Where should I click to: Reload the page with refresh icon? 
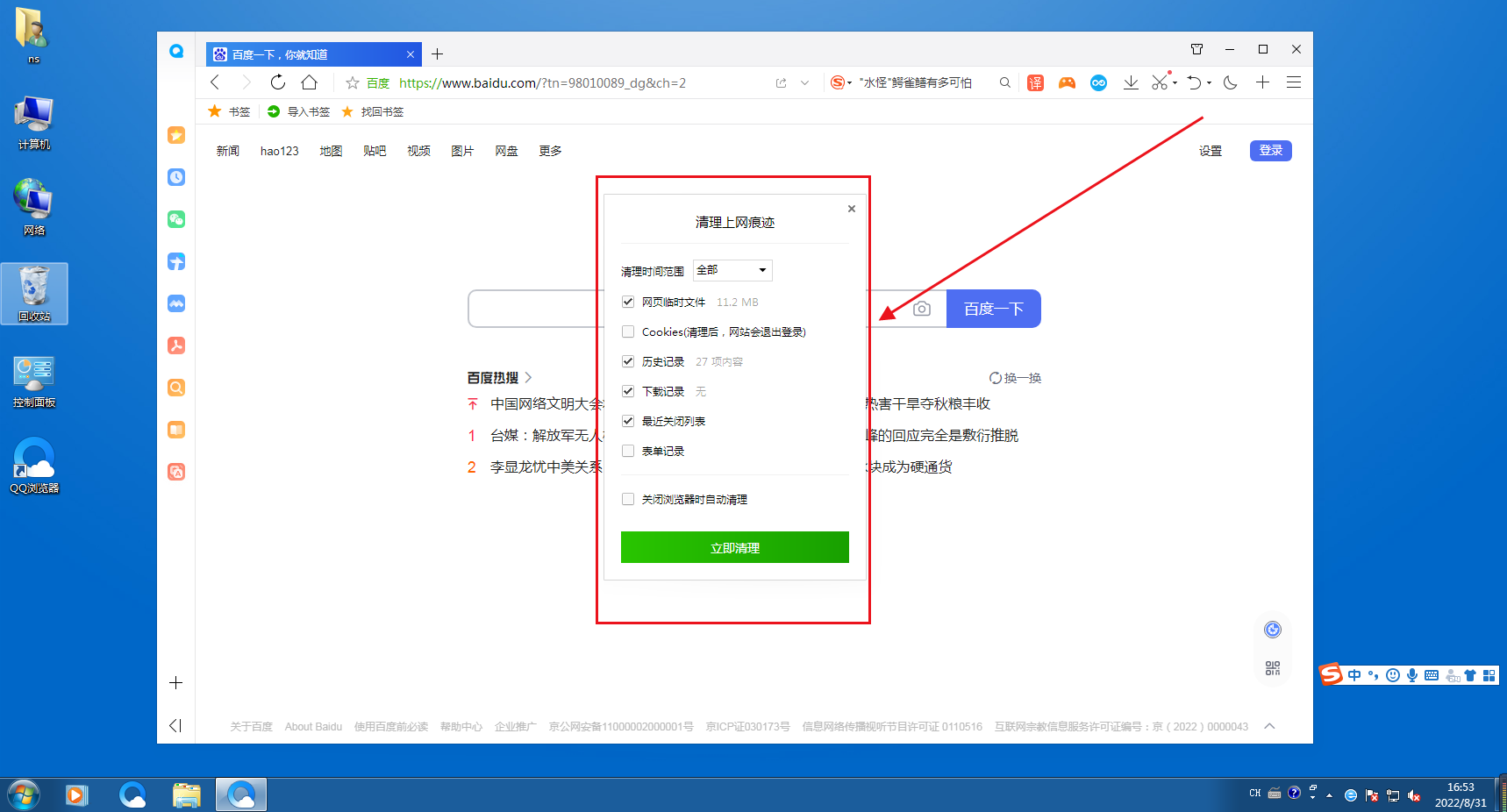278,82
